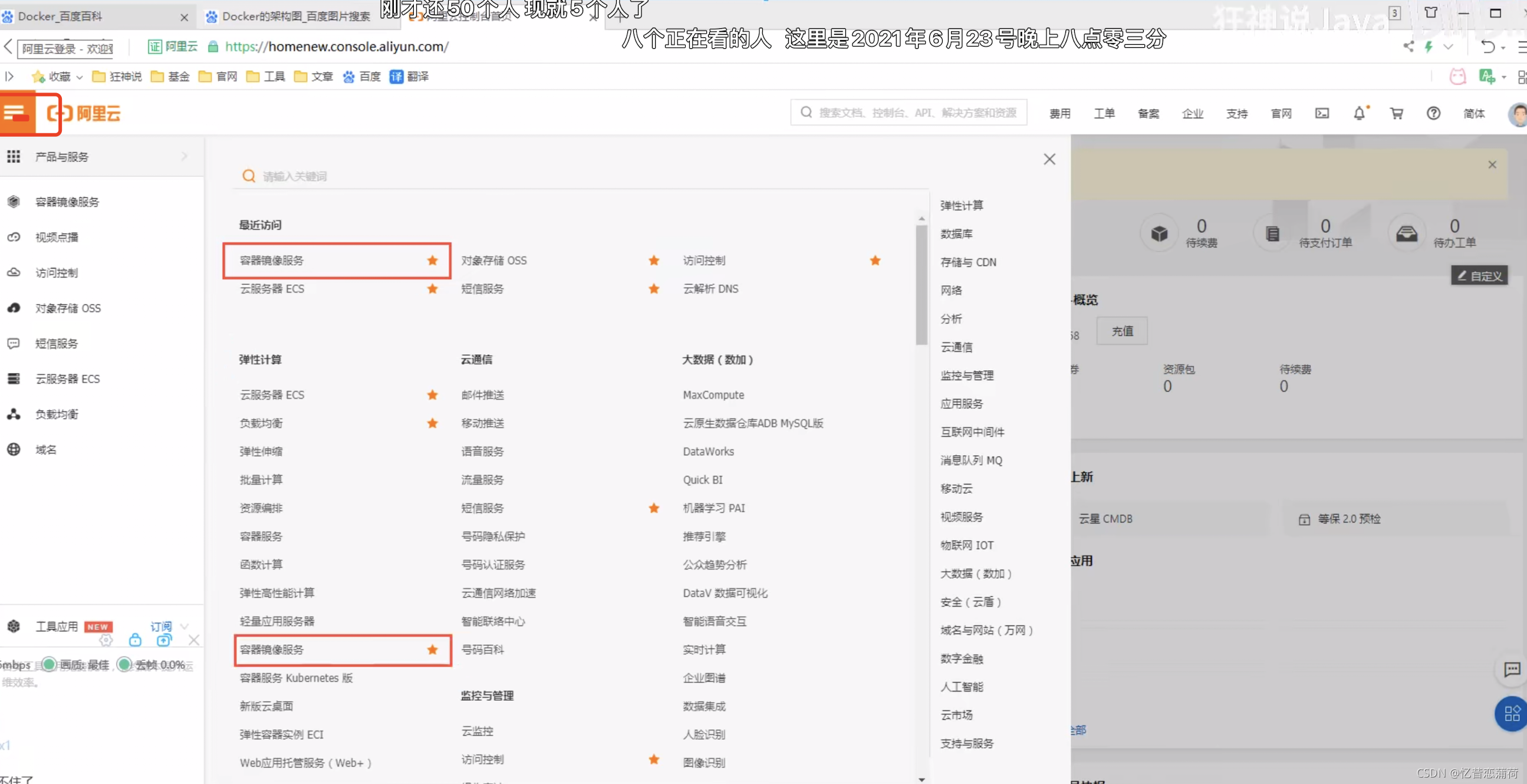This screenshot has width=1527, height=784.
Task: Click the 自定义 customize button
Action: point(1479,275)
